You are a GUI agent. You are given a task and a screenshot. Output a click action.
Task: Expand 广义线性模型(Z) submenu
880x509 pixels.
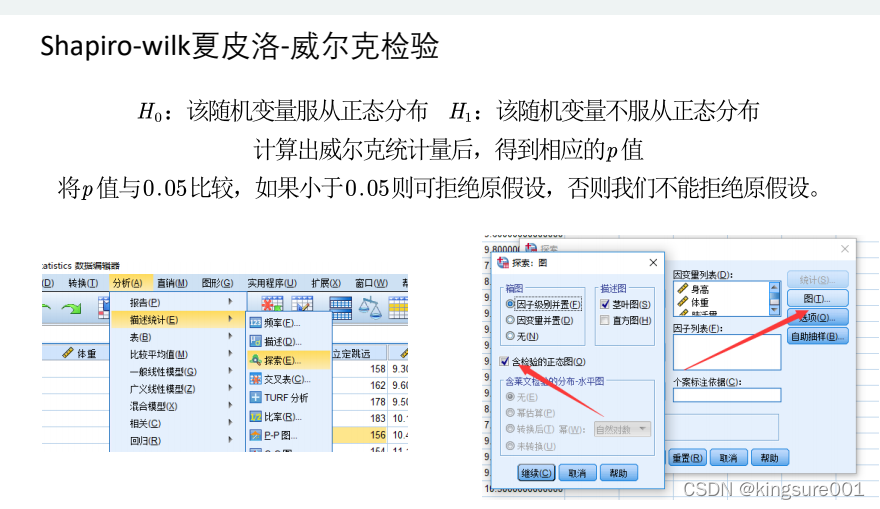[178, 389]
